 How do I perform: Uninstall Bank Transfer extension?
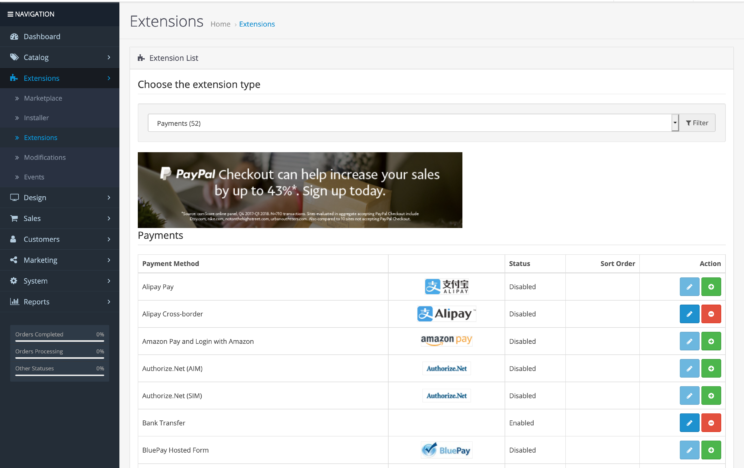click(x=711, y=422)
